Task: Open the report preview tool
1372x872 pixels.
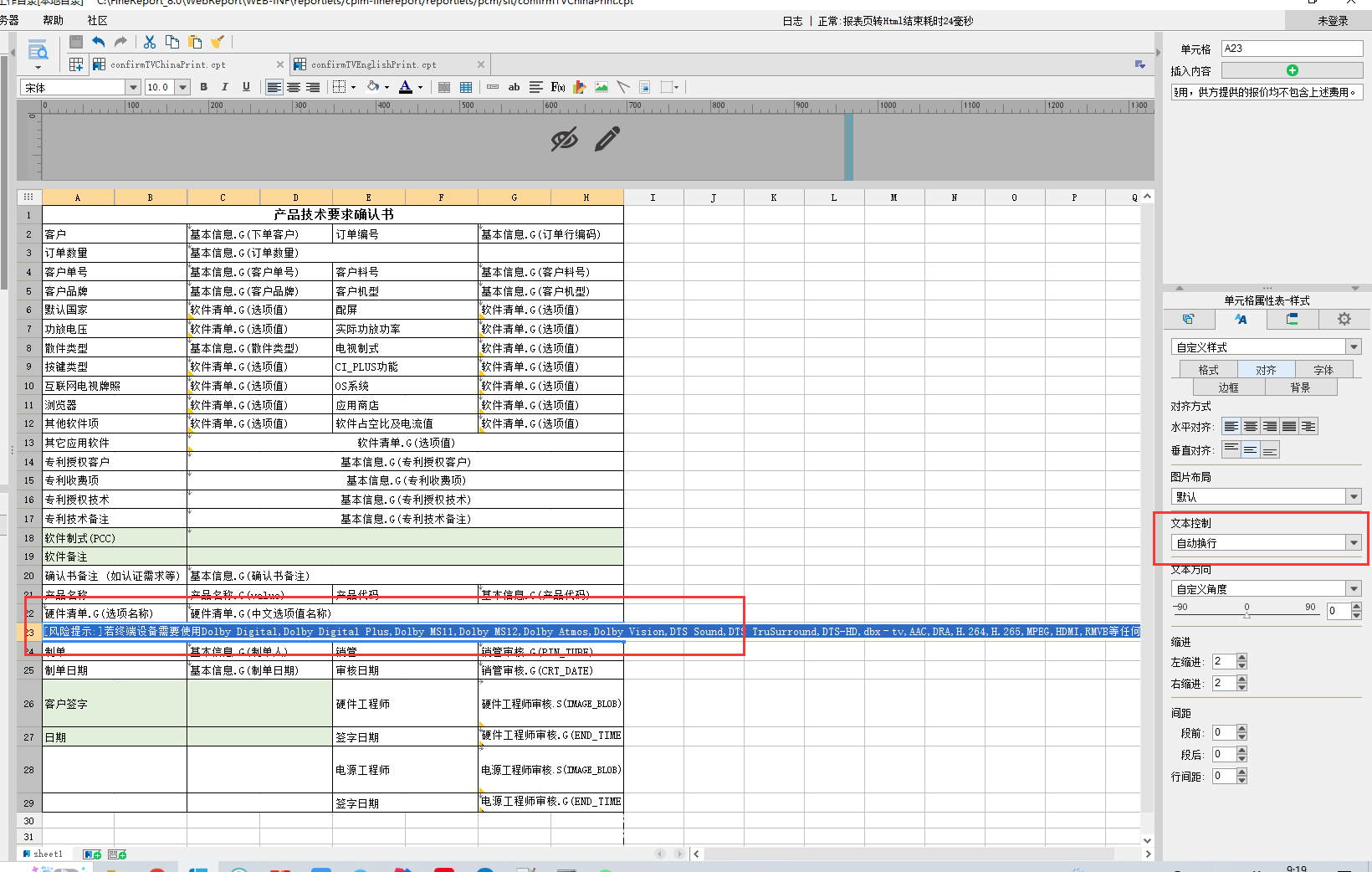Action: 38,51
